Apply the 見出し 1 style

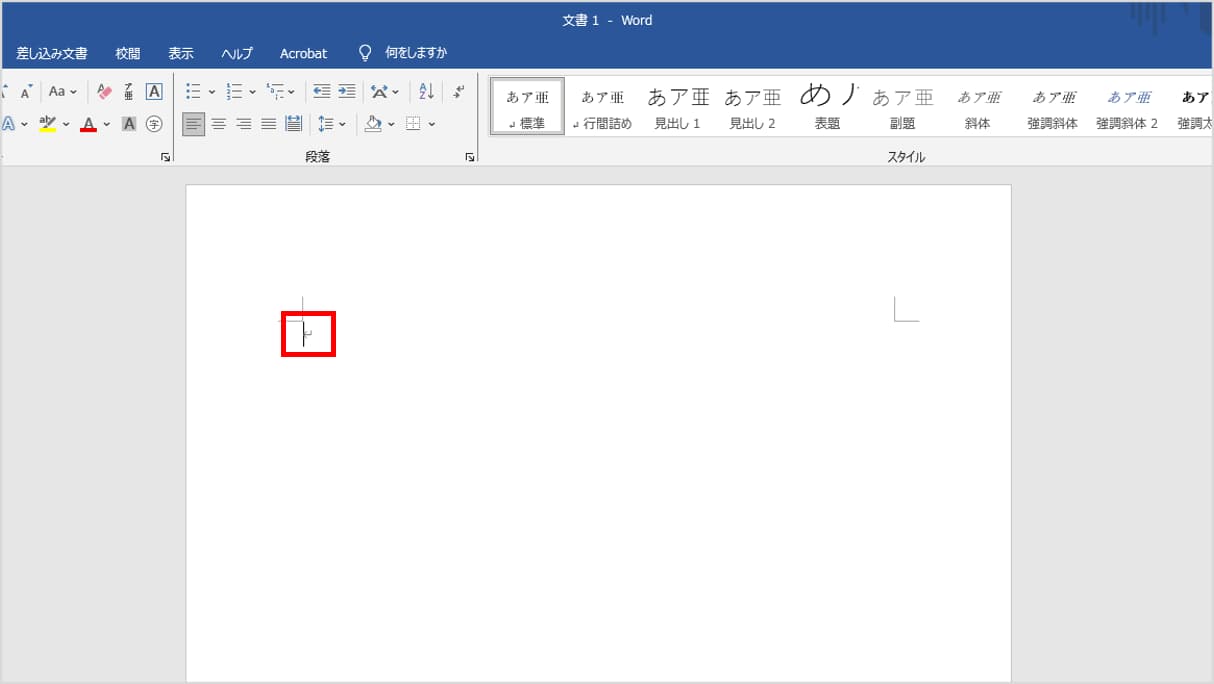point(677,107)
